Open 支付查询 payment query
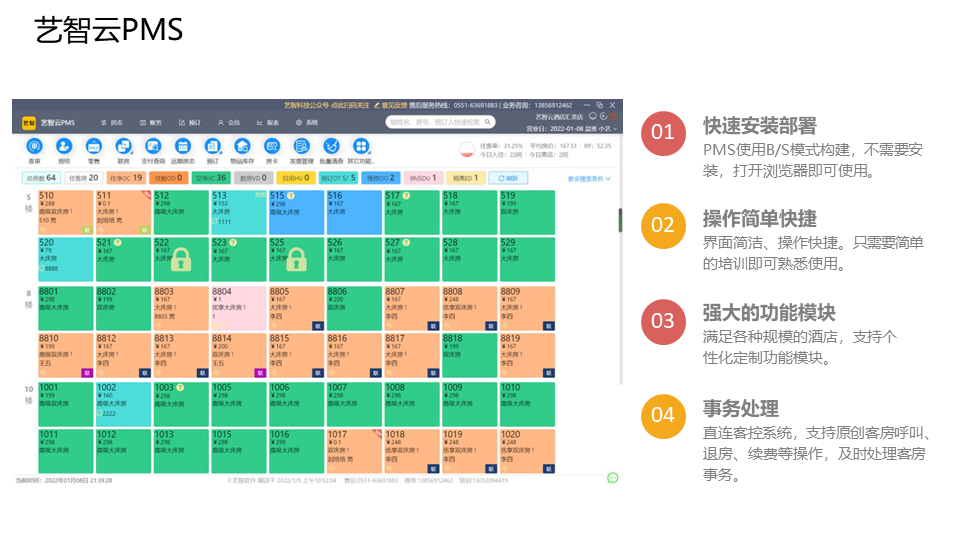The width and height of the screenshot is (960, 540). point(153,146)
